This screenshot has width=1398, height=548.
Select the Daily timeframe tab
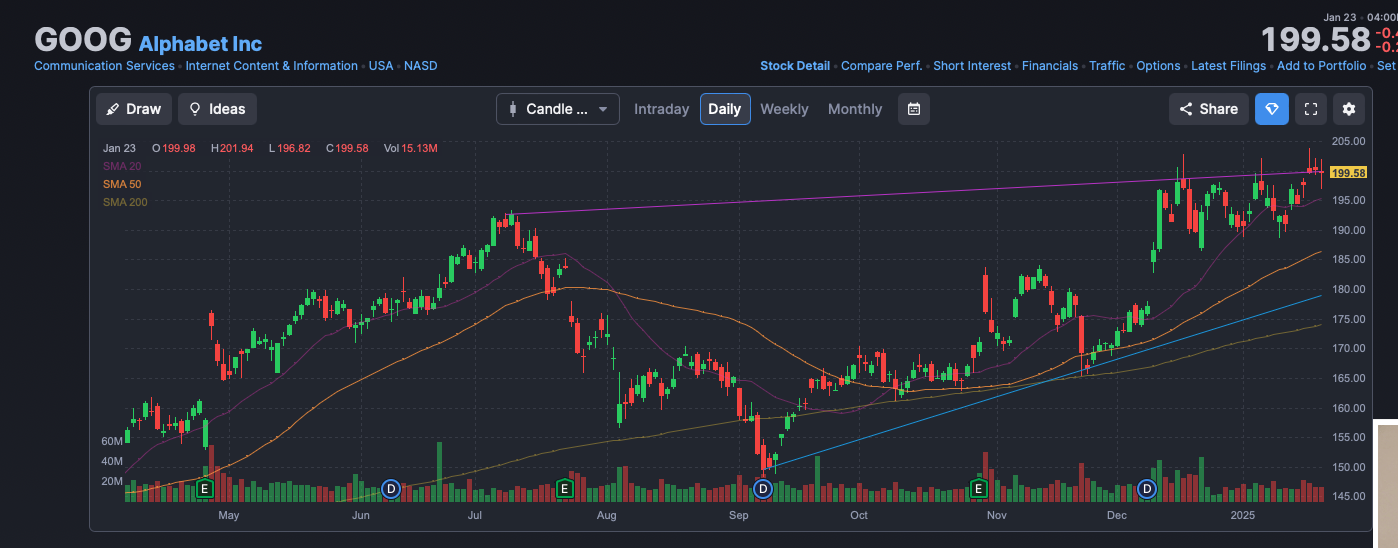coord(725,109)
